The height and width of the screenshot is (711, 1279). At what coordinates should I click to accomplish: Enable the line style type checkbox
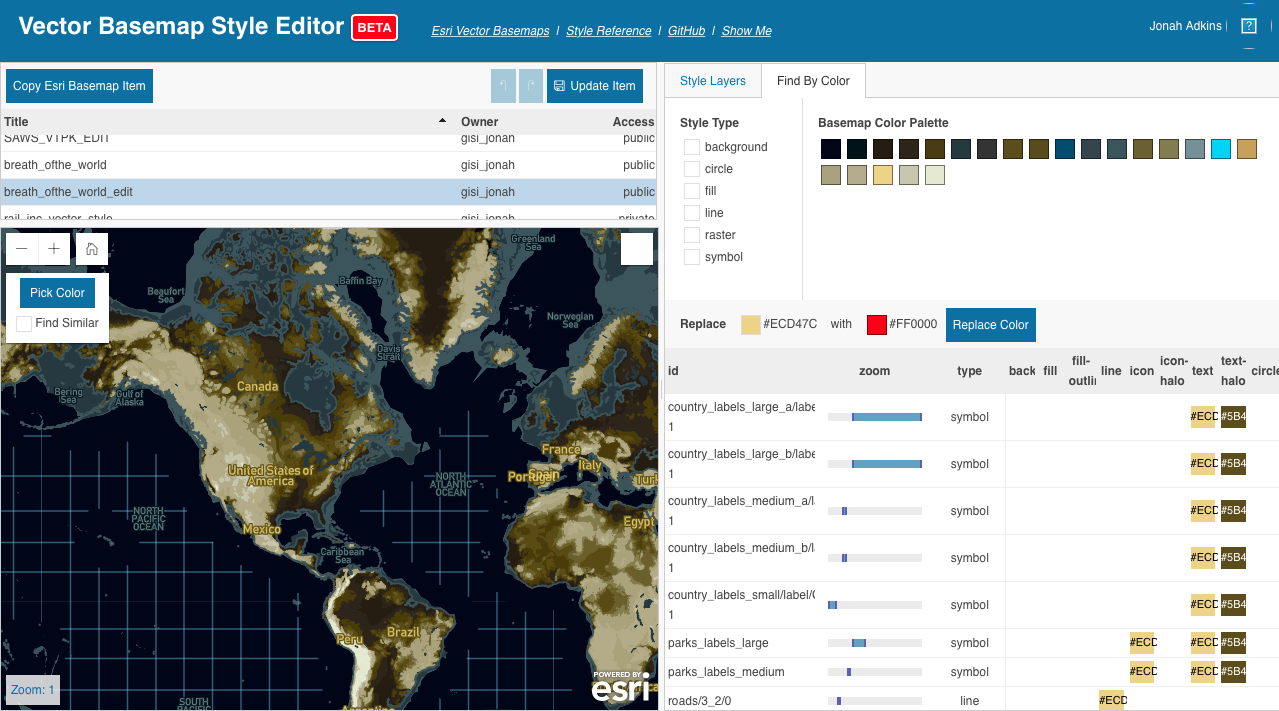[x=692, y=213]
